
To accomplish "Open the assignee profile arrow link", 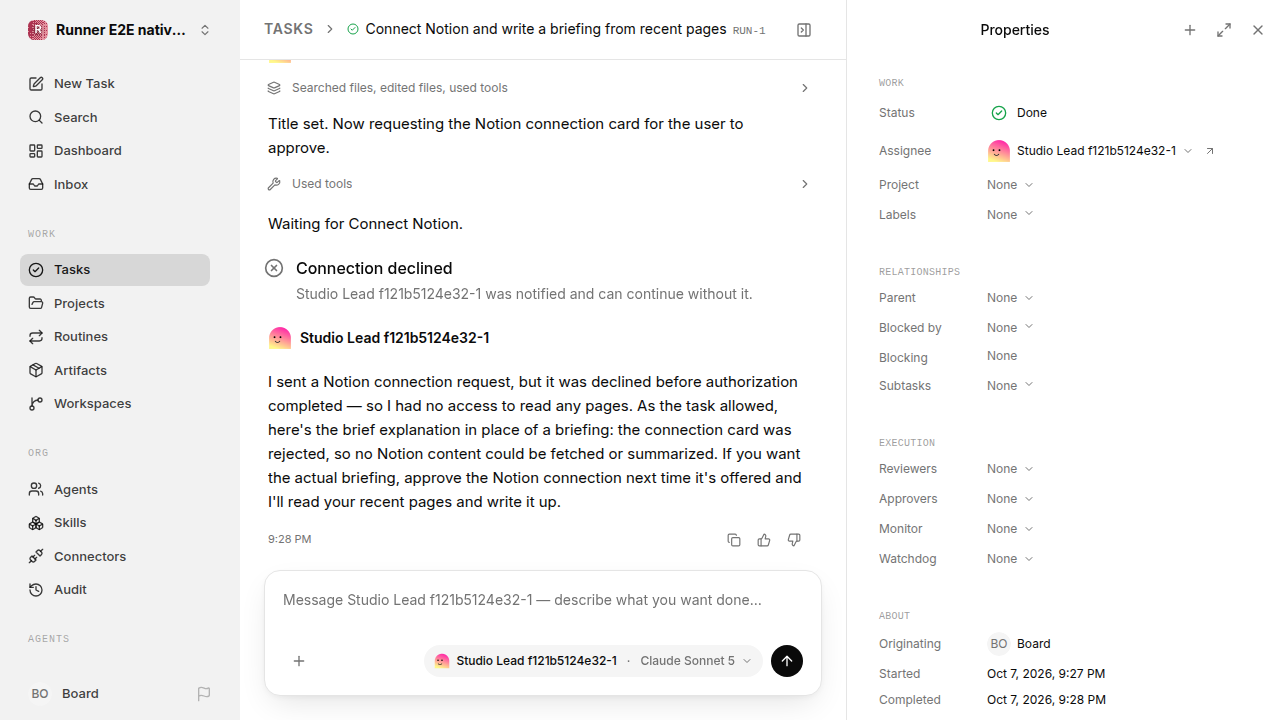I will coord(1210,151).
